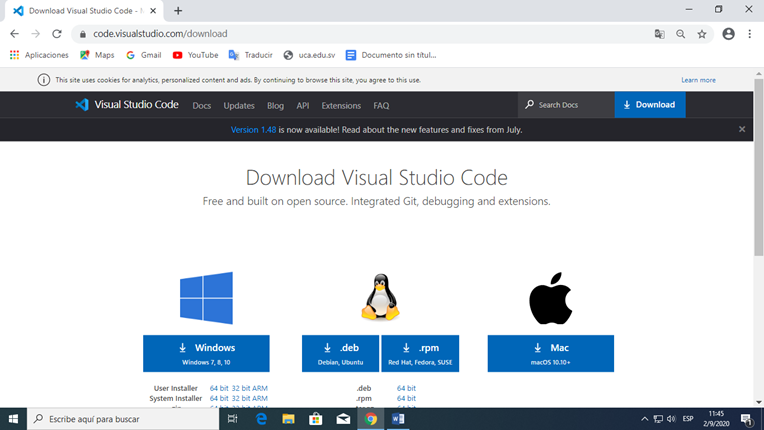Click the ESP language indicator
Viewport: 764px width, 430px height.
pos(688,419)
